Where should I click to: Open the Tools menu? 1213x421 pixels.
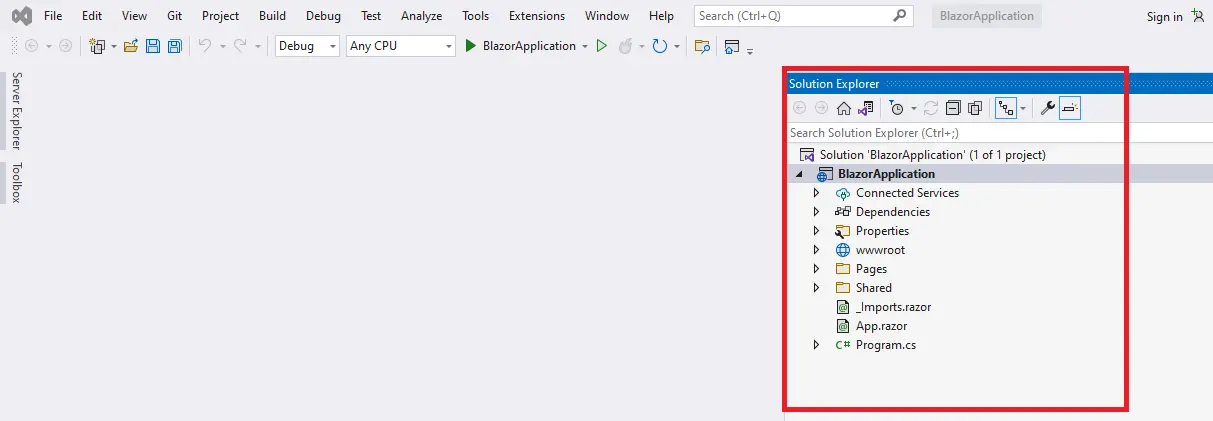pyautogui.click(x=476, y=16)
